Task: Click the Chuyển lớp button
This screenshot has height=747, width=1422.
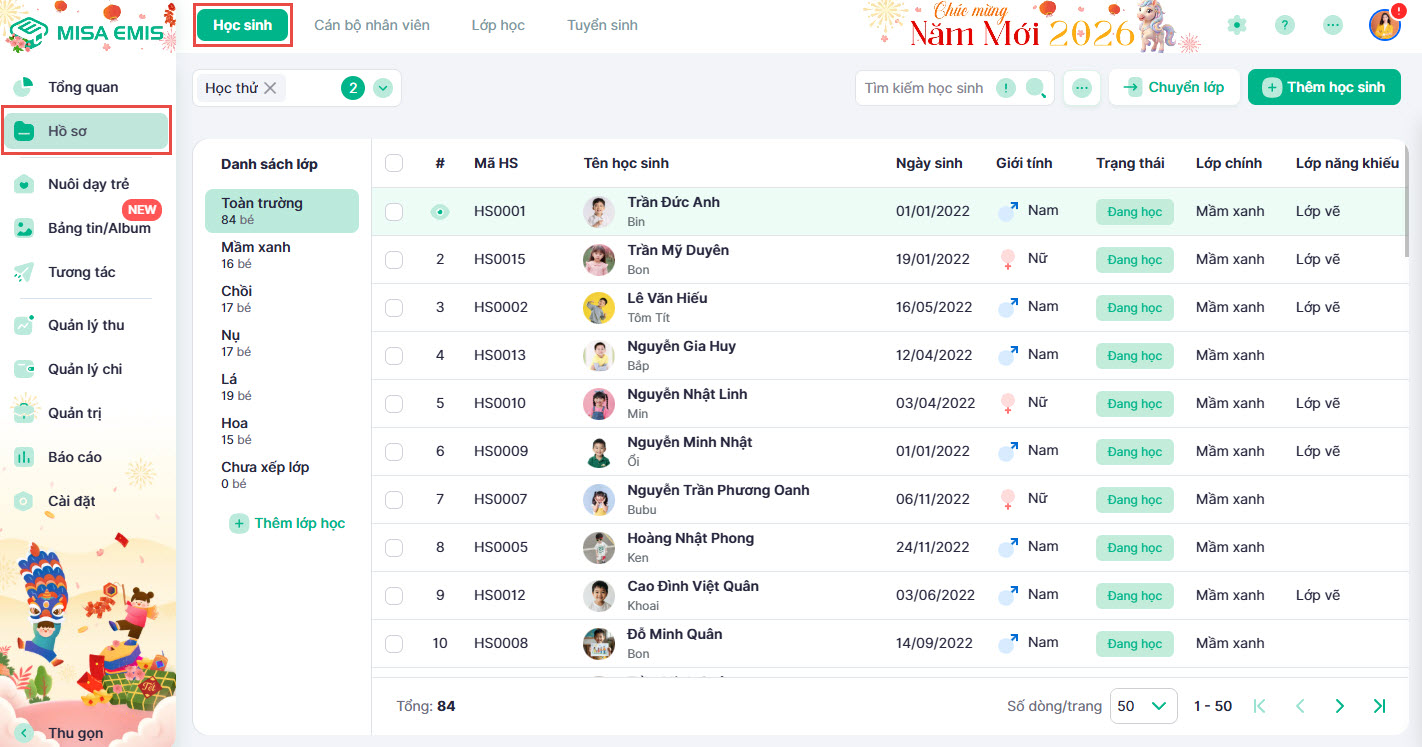Action: point(1174,87)
